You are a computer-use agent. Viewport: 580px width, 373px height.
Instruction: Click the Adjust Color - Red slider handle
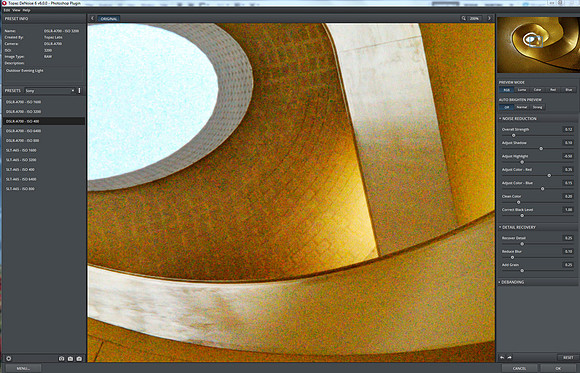[549, 175]
